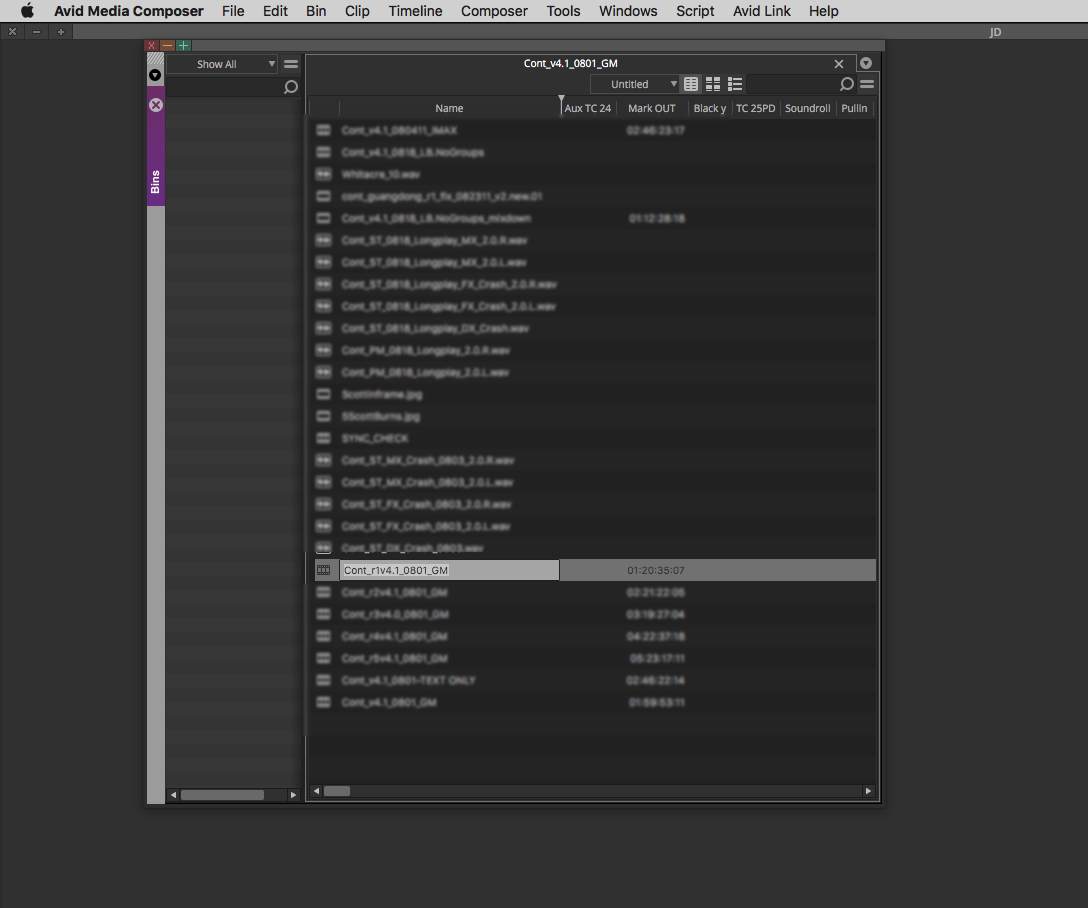Click the icon beside Scottinframe.jpg
The width and height of the screenshot is (1088, 908).
tap(323, 394)
